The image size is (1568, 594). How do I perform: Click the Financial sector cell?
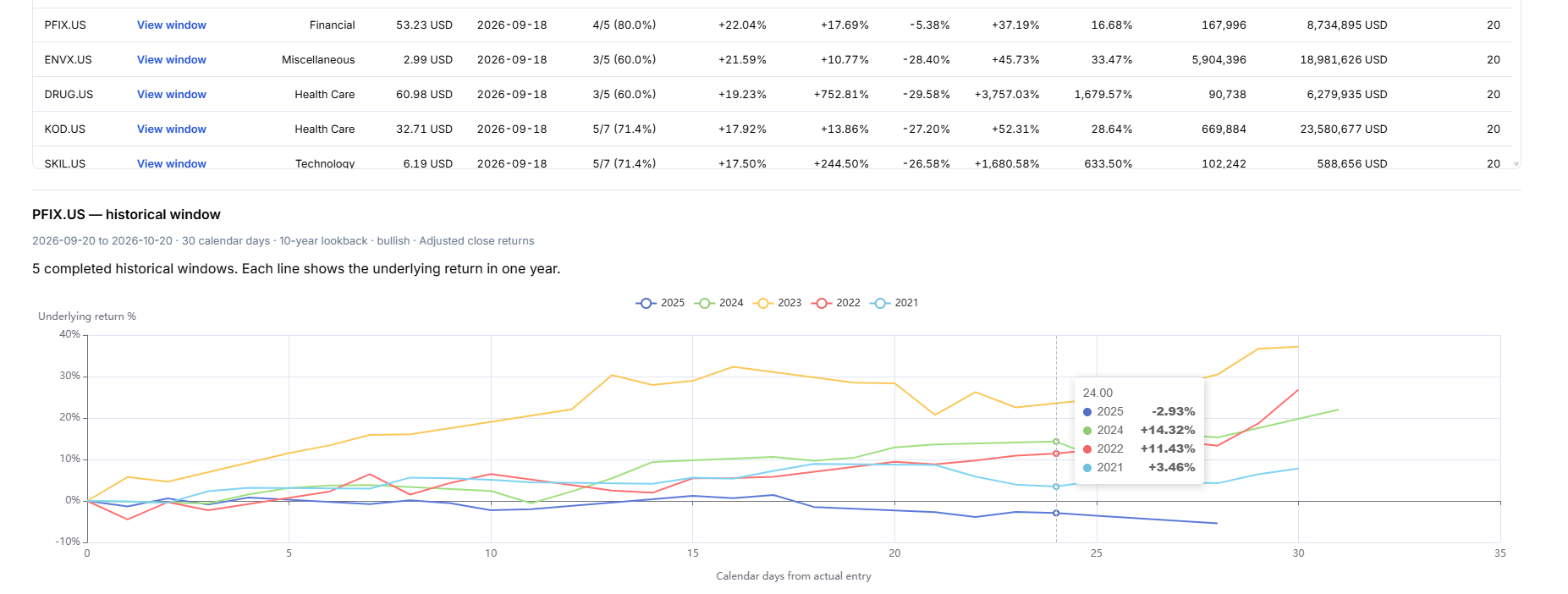(x=332, y=25)
